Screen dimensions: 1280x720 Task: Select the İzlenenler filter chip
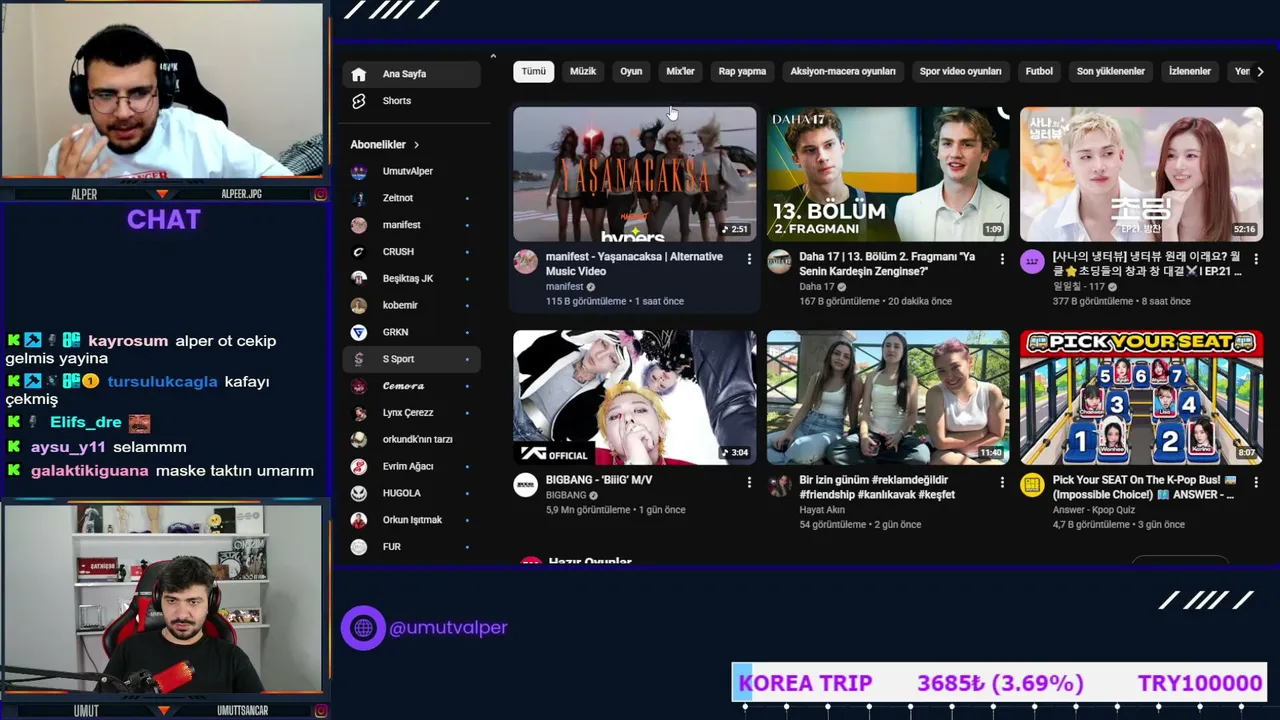click(1190, 72)
